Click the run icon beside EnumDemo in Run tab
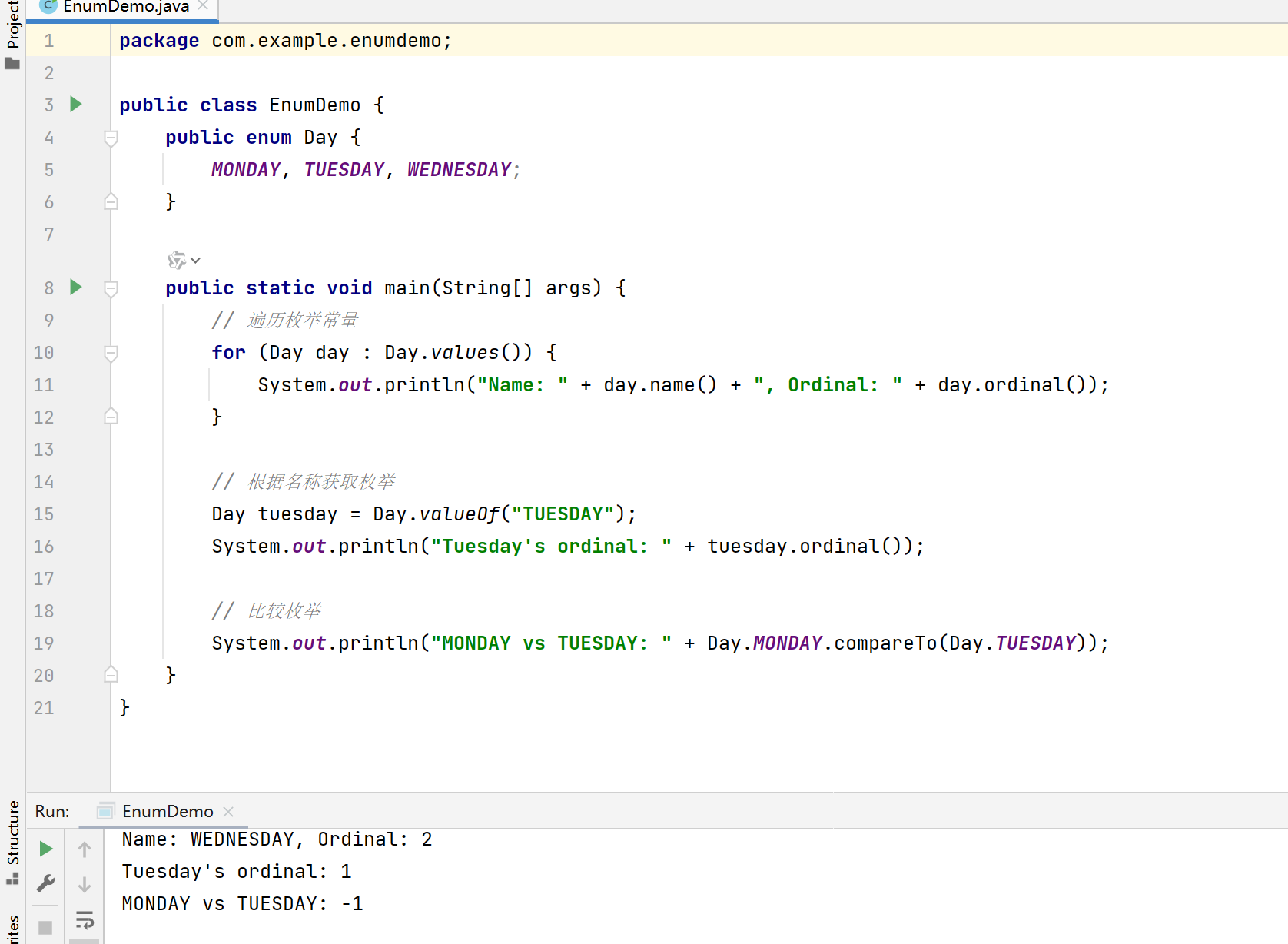The height and width of the screenshot is (944, 1288). point(105,811)
